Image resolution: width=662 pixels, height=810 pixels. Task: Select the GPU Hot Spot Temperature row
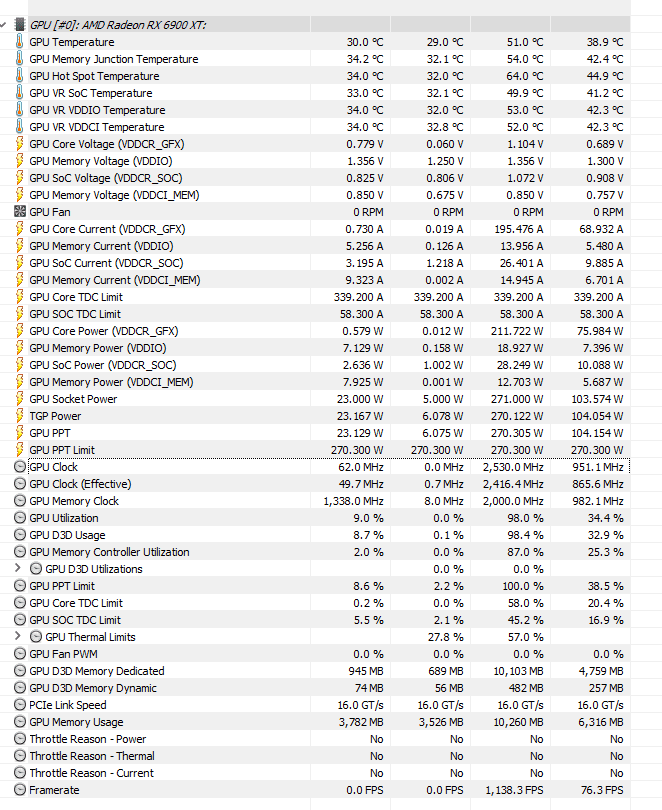(x=315, y=76)
